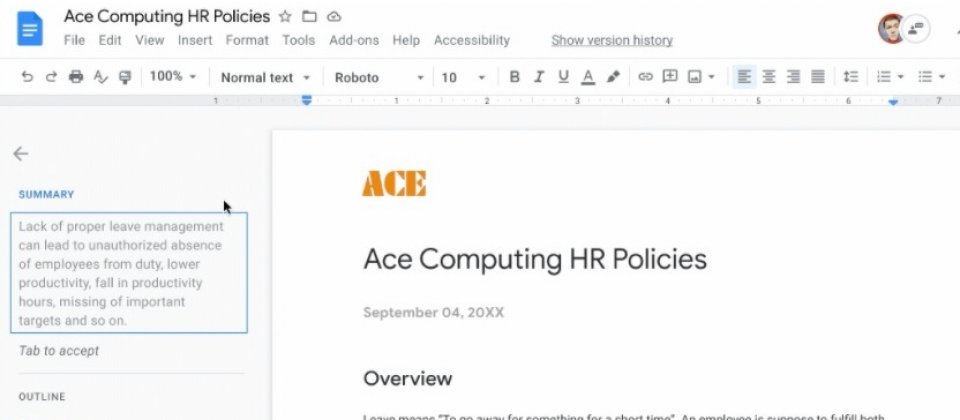
Task: Close outline panel with back arrow
Action: (x=21, y=153)
